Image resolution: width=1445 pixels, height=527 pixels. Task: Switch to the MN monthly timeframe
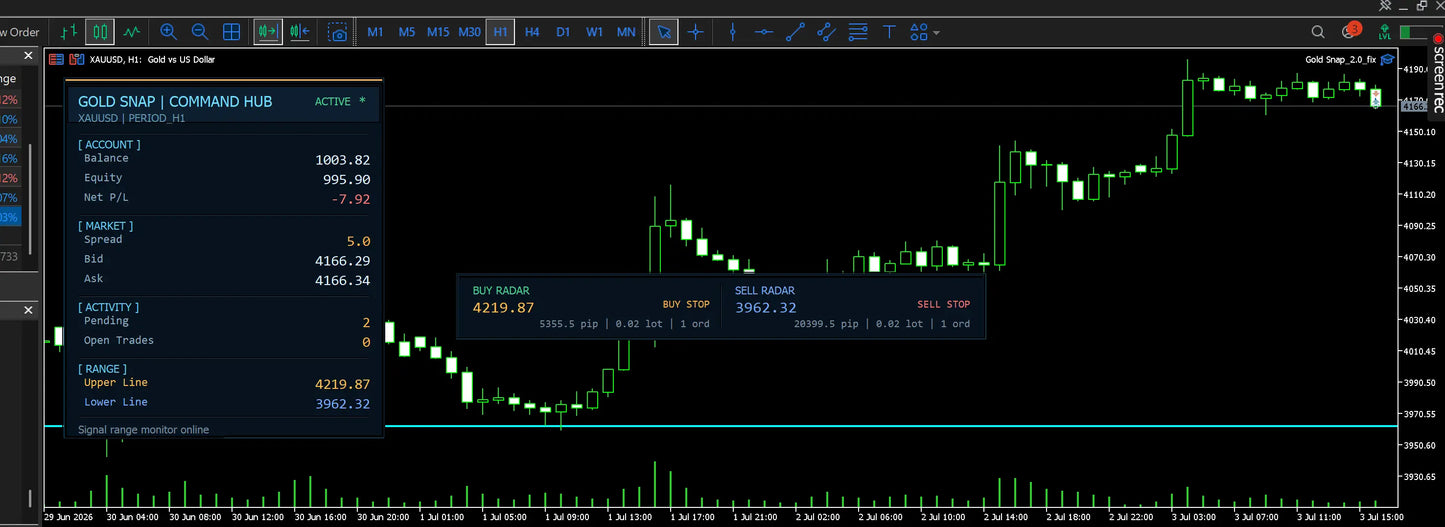626,32
